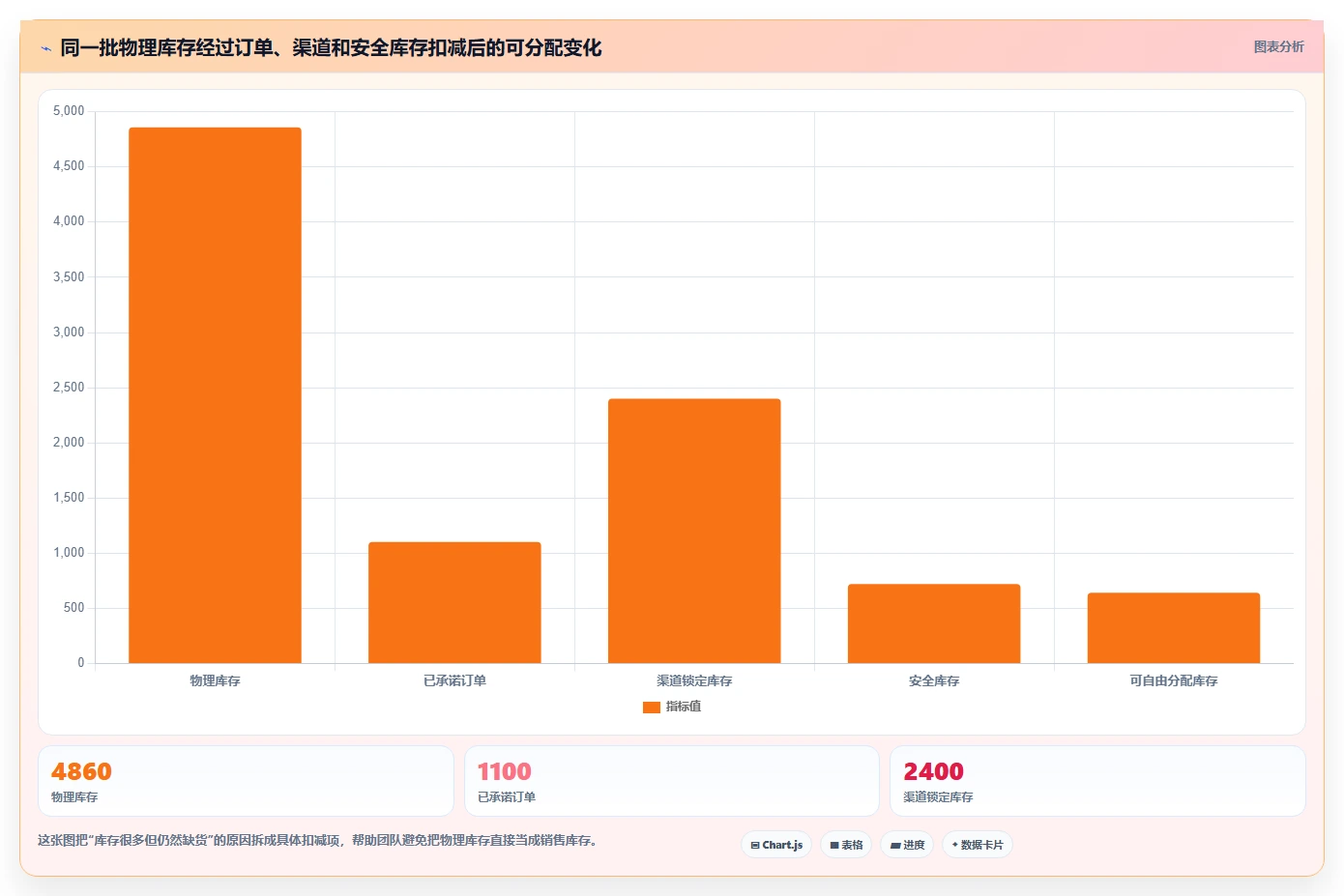The width and height of the screenshot is (1344, 896).
Task: Click the 可自由分配库存 x-axis label
Action: coord(1174,681)
